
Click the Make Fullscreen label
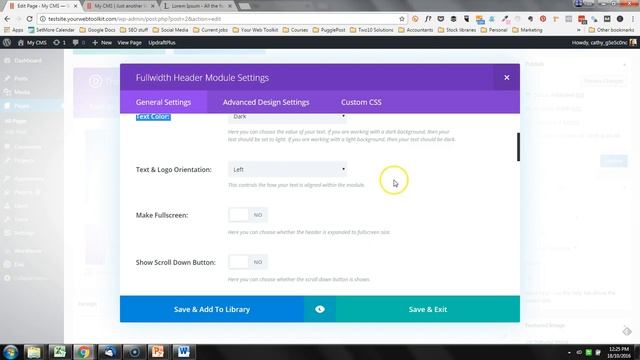(162, 215)
